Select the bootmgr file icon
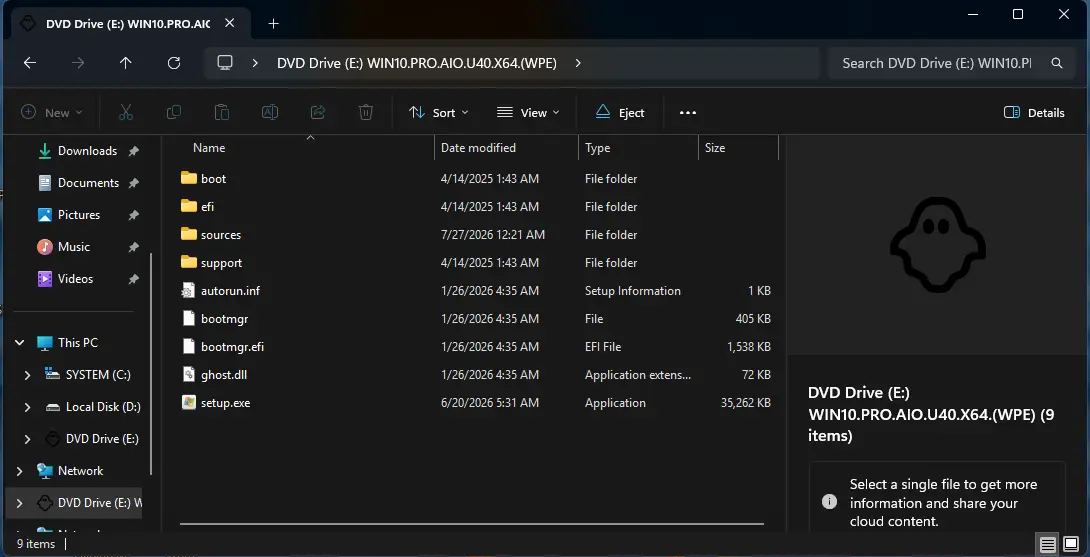 (x=188, y=318)
